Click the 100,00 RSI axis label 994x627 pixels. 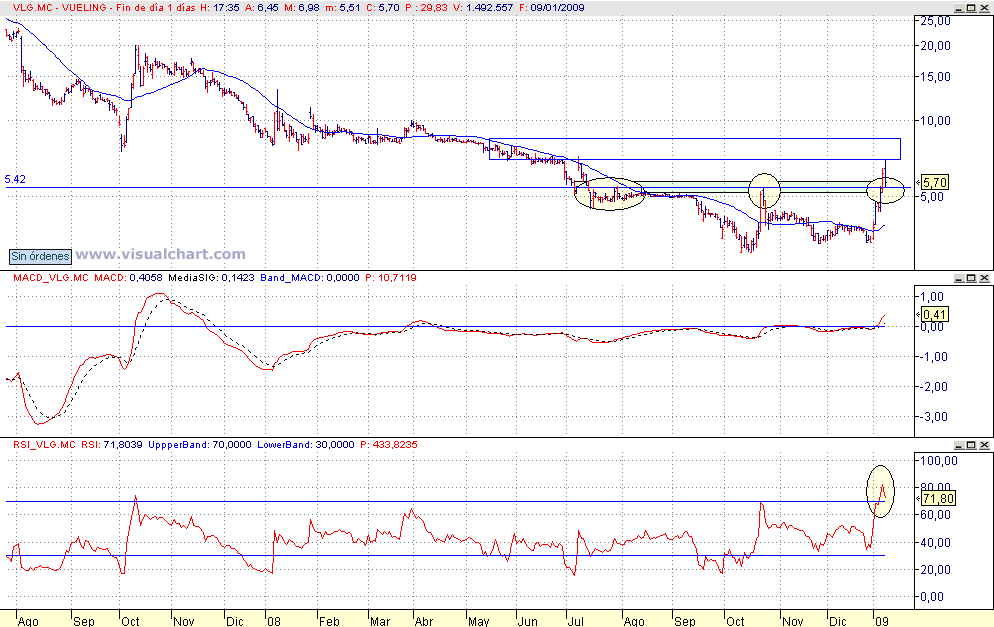click(938, 461)
